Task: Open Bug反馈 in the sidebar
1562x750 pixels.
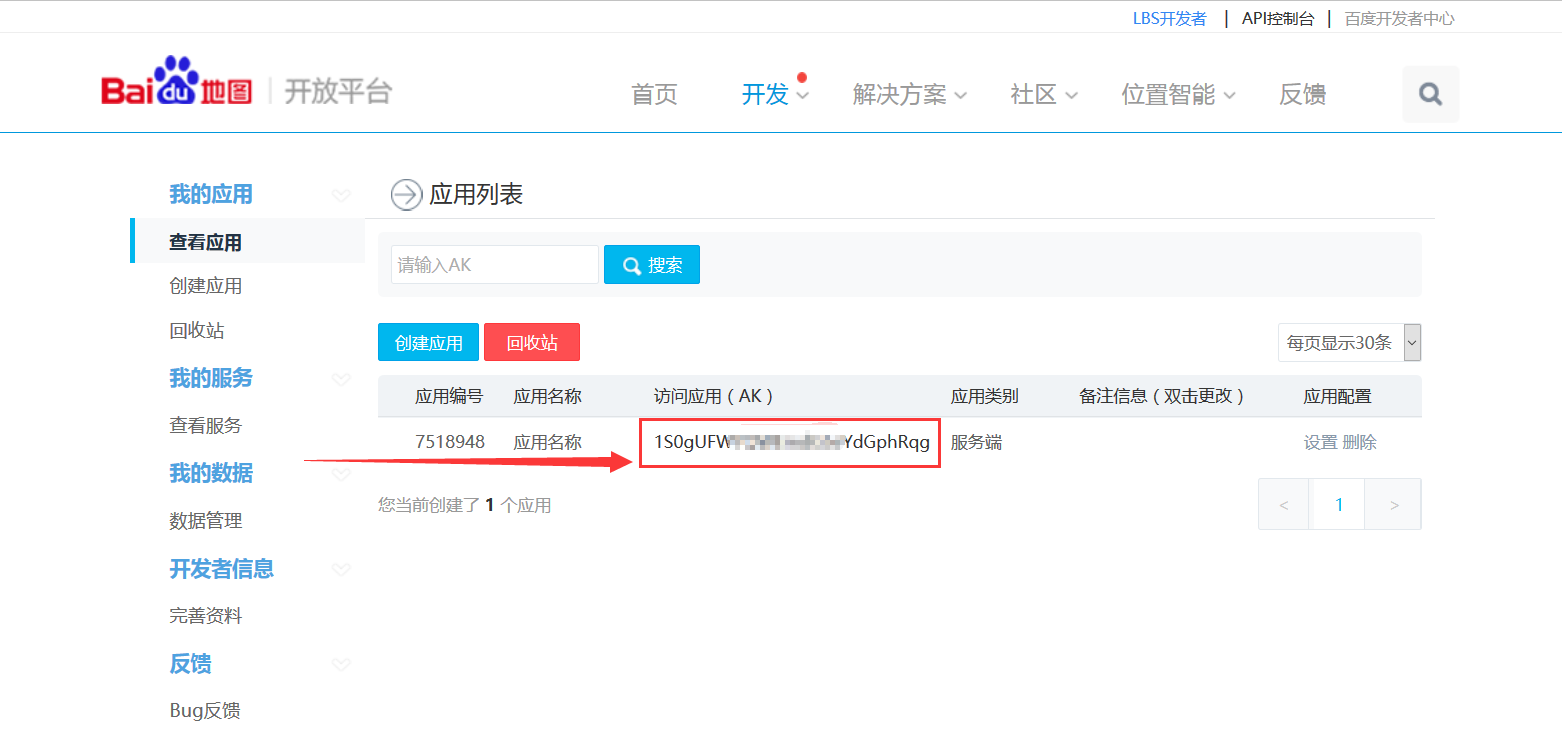Action: (x=204, y=711)
